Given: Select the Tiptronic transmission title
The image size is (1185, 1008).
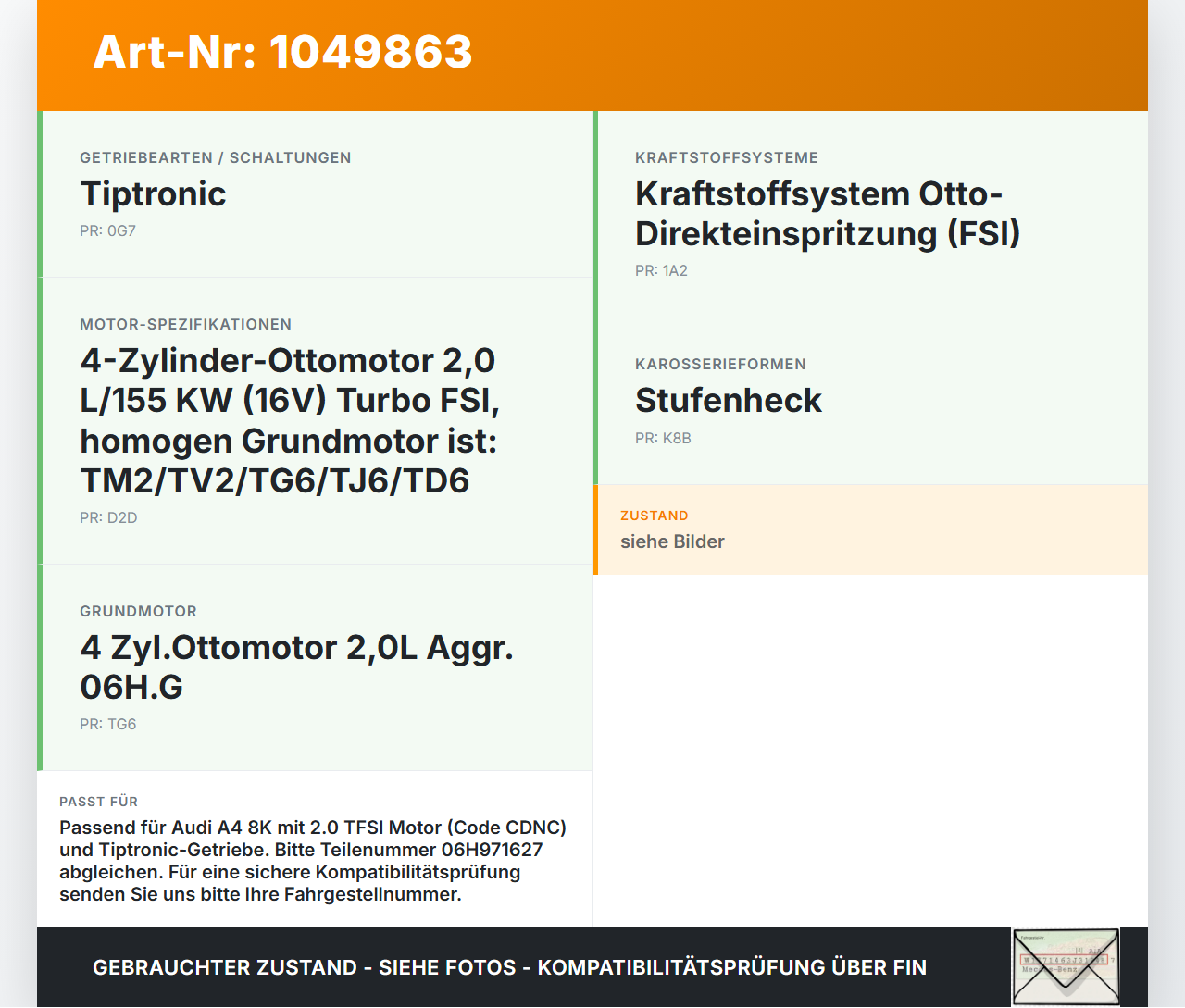Looking at the screenshot, I should pos(153,193).
